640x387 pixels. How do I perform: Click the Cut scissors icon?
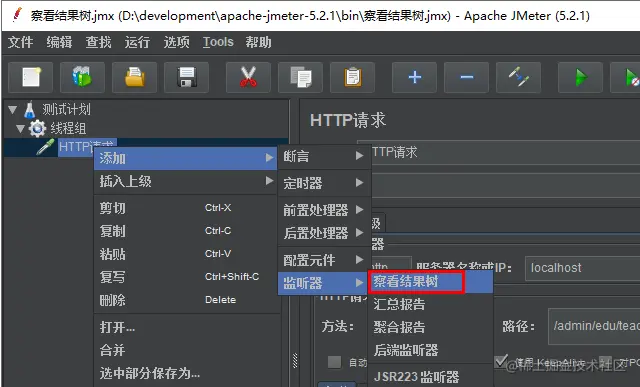[x=248, y=77]
